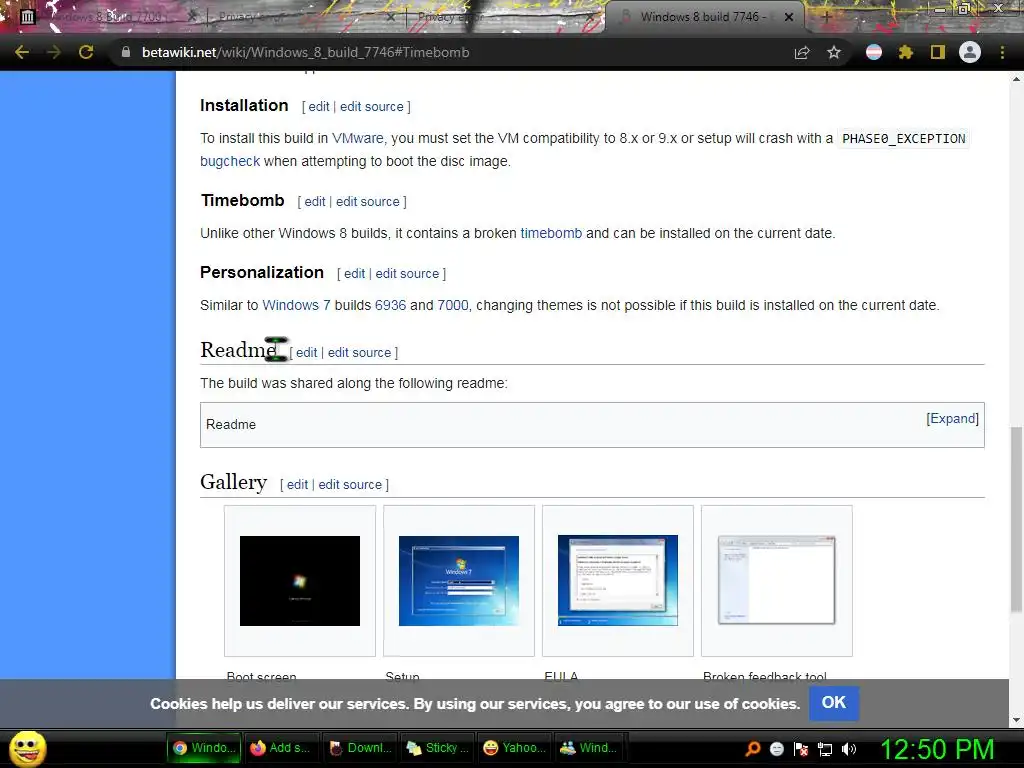The image size is (1024, 768).
Task: Click edit source next to Personalization heading
Action: (x=408, y=274)
